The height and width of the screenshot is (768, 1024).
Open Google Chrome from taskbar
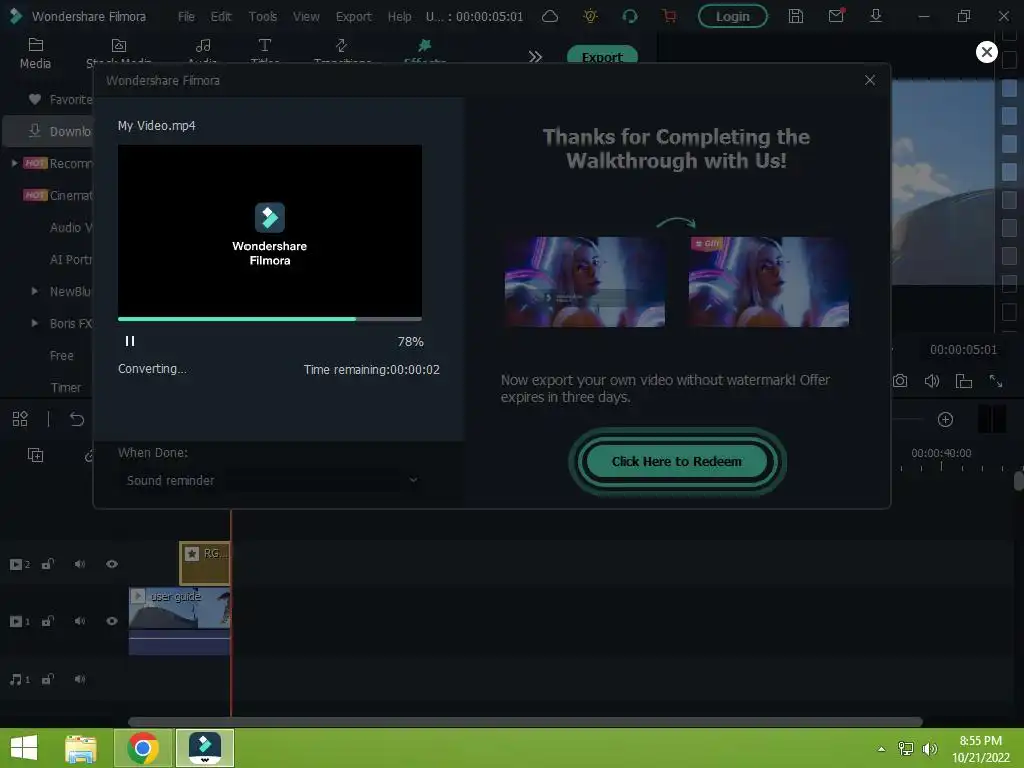point(143,748)
